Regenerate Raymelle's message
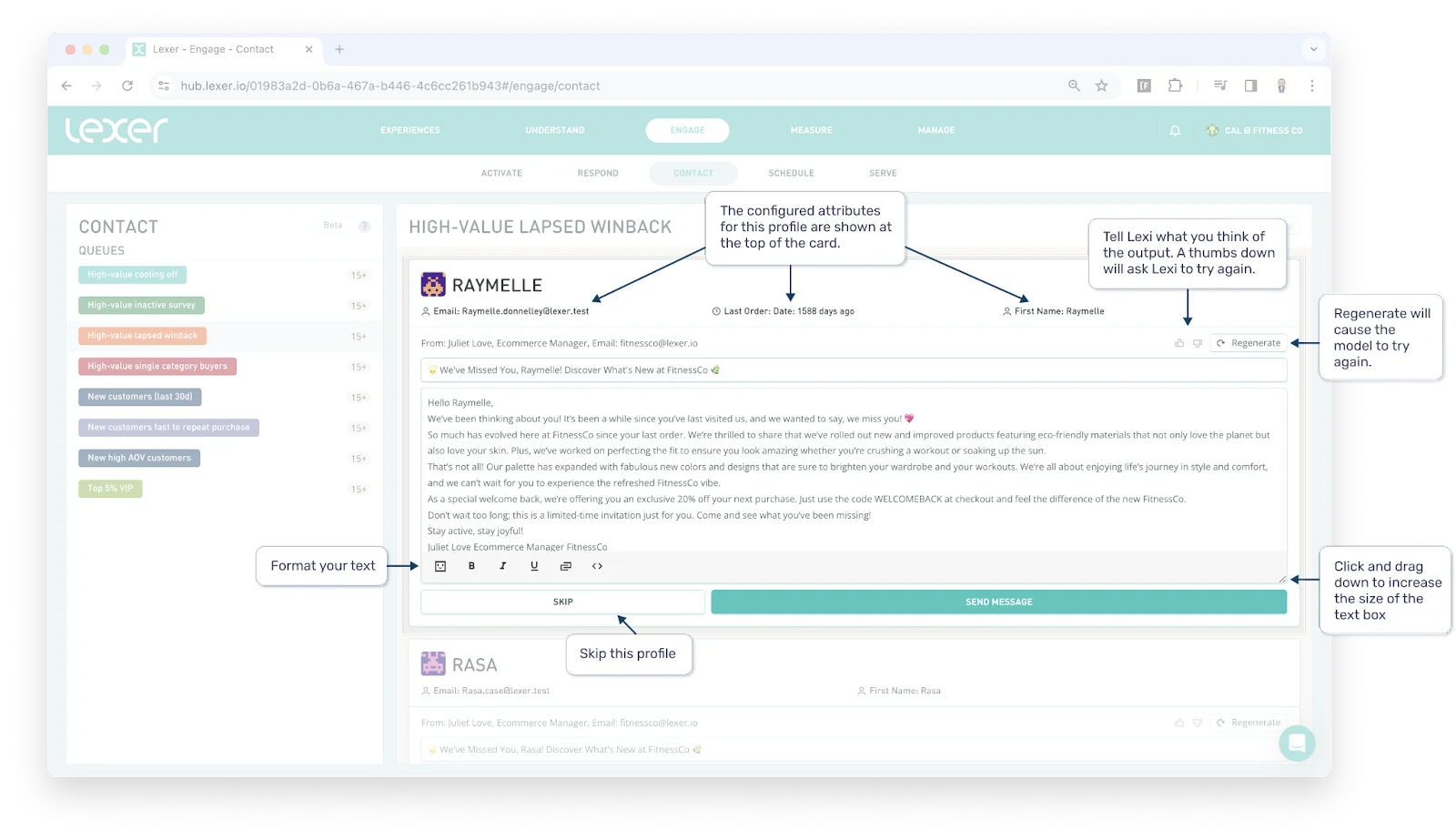Viewport: 1456px width, 840px height. (x=1249, y=343)
